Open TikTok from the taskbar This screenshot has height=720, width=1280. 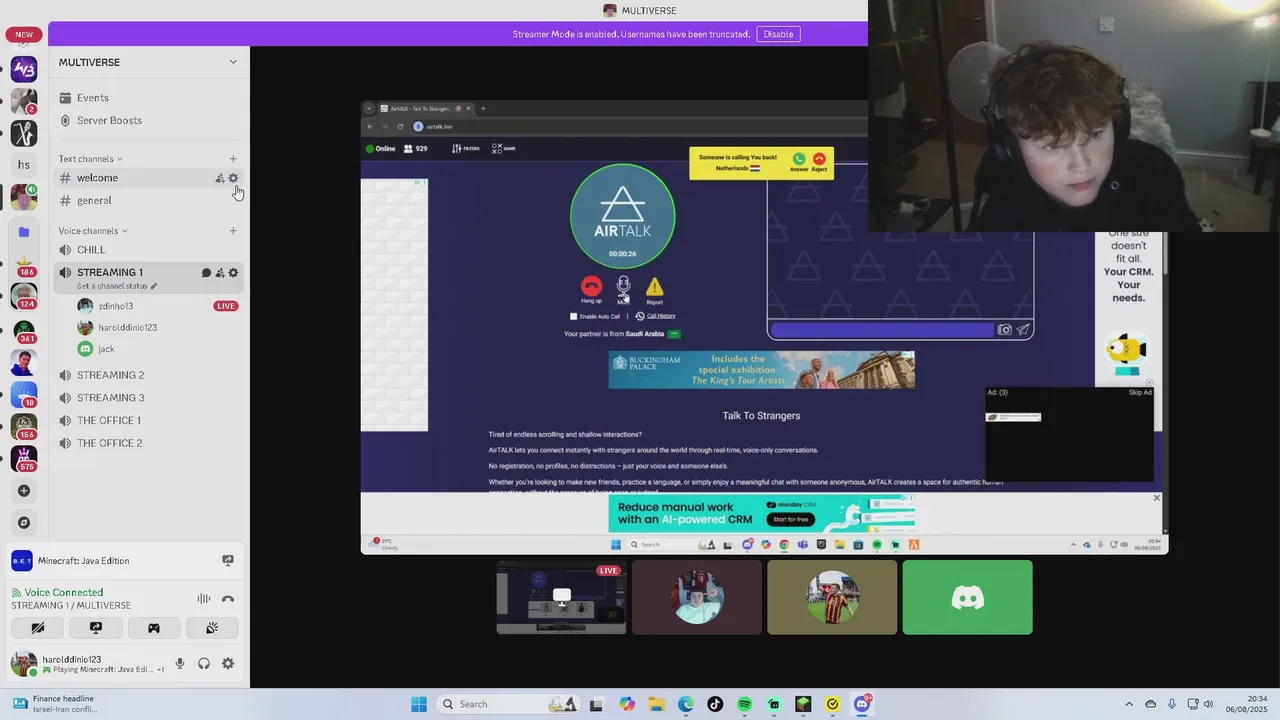point(715,704)
